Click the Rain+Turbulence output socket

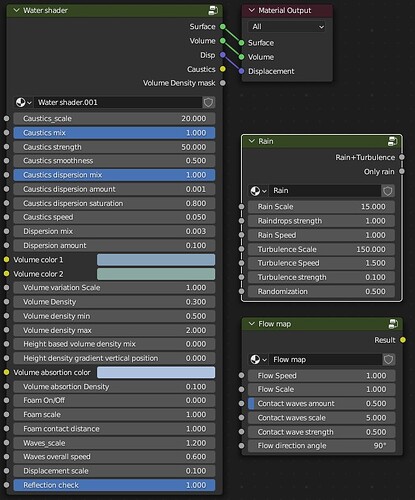(402, 157)
